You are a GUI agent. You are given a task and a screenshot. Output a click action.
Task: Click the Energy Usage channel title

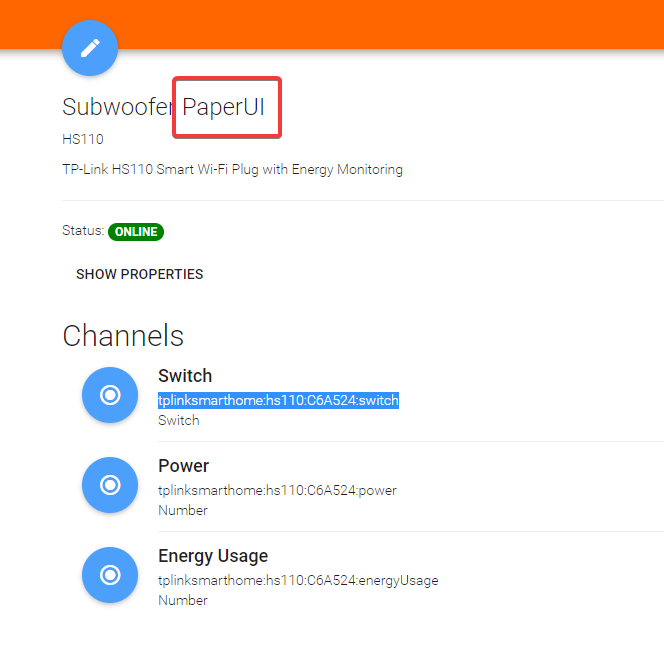pyautogui.click(x=213, y=556)
